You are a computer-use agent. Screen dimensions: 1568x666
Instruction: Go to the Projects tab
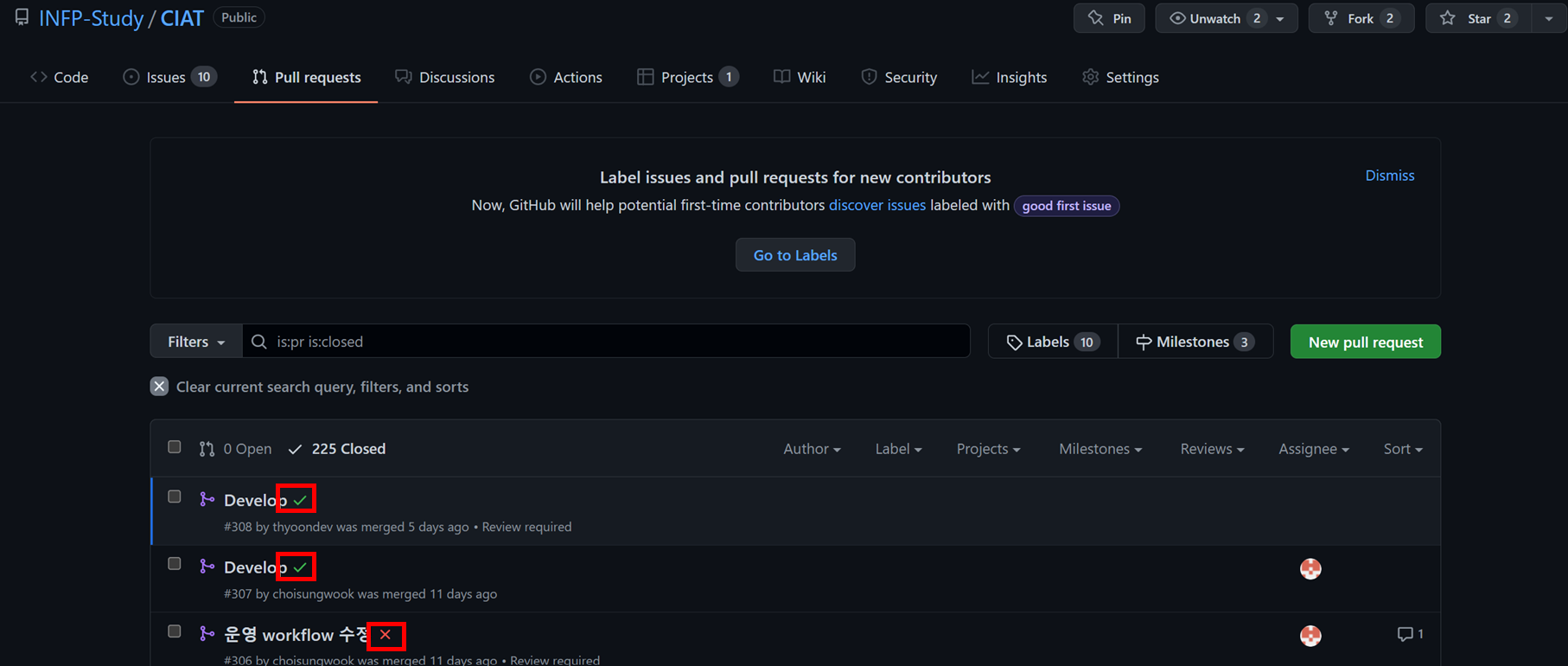click(688, 77)
